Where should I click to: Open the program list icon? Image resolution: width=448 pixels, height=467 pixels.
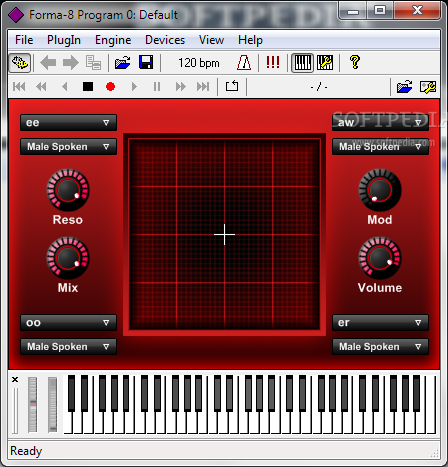pos(93,63)
